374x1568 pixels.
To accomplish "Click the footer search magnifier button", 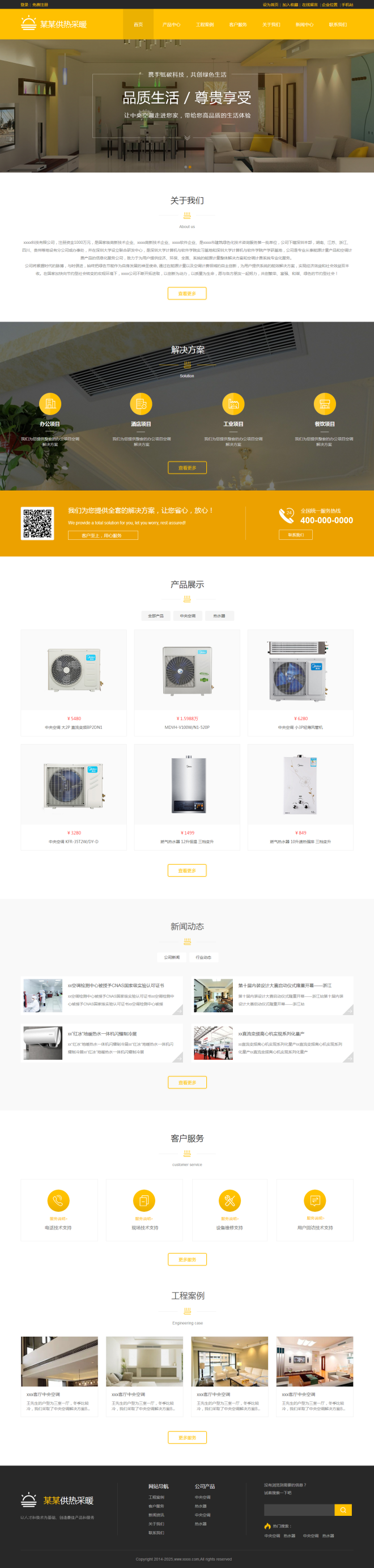I will [343, 1510].
